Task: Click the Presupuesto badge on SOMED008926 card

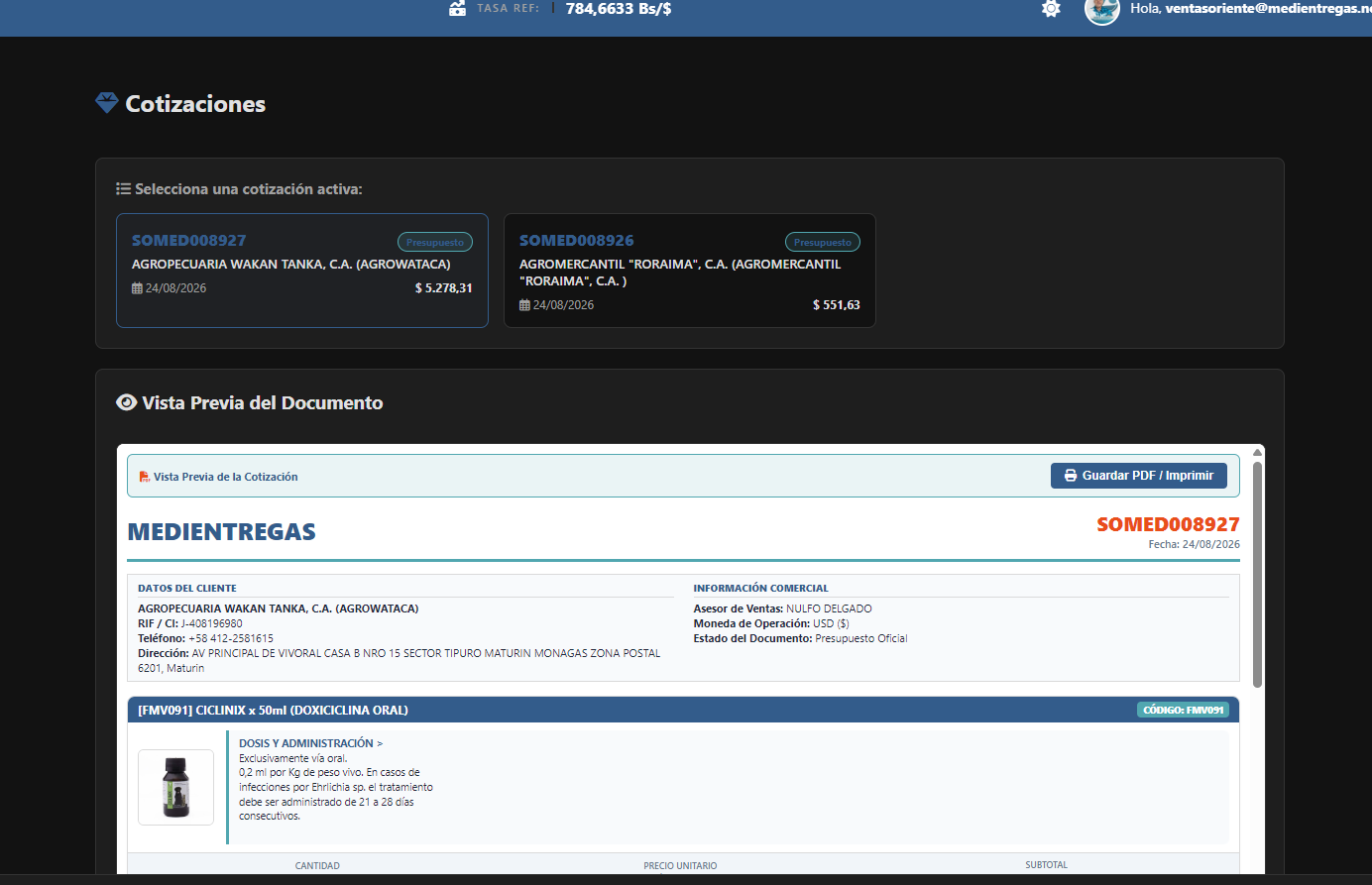Action: click(823, 242)
